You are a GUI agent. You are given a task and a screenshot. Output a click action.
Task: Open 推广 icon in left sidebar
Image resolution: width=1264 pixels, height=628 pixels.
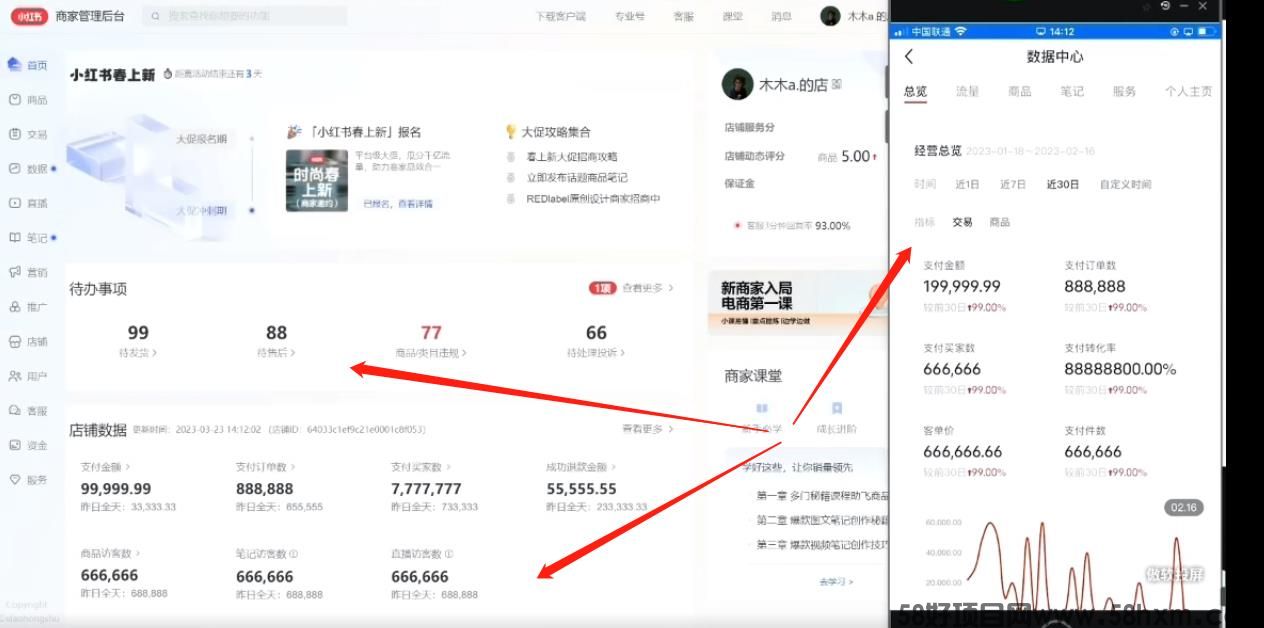coord(14,307)
